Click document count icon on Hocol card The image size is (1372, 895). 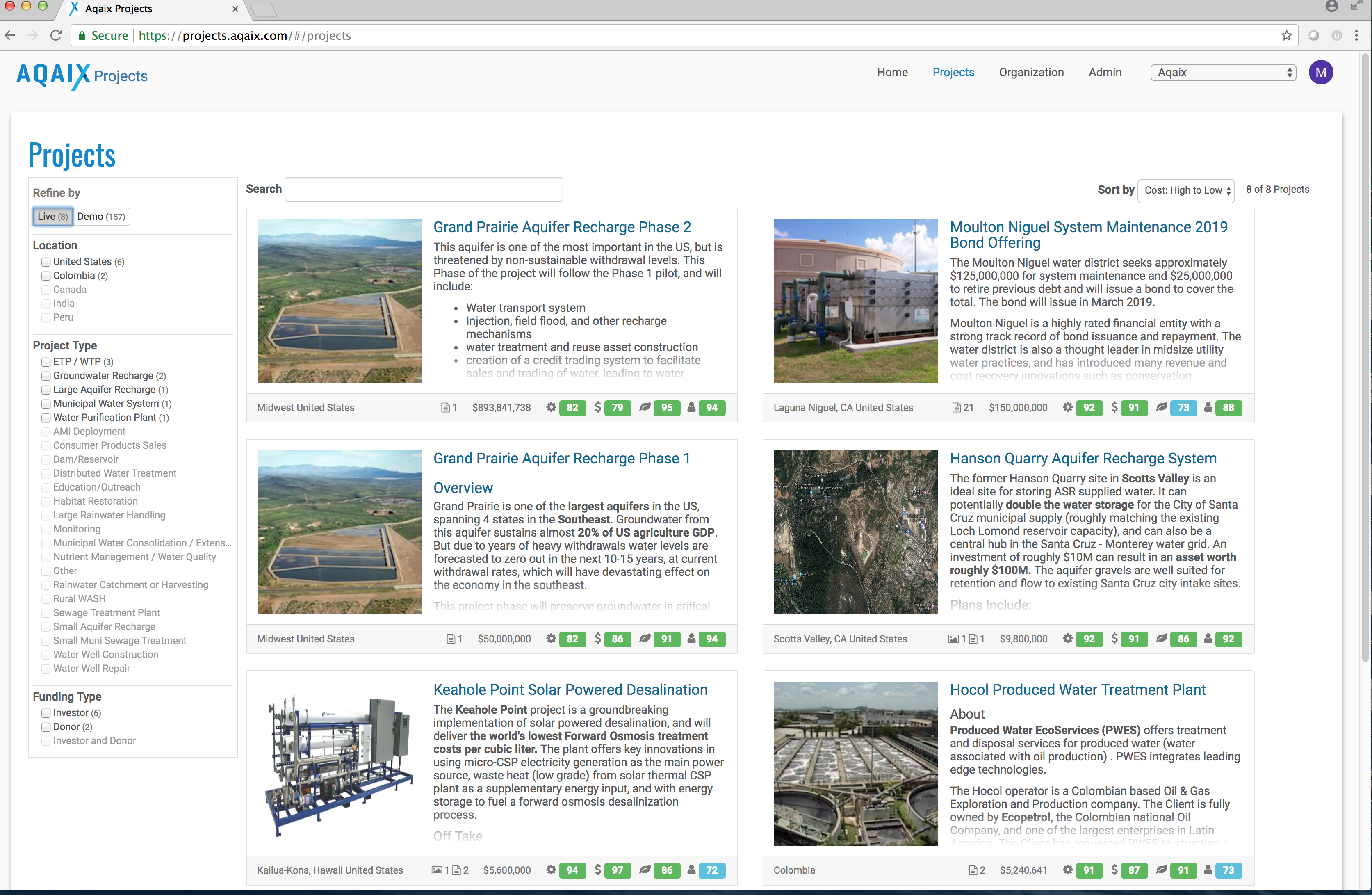coord(973,870)
